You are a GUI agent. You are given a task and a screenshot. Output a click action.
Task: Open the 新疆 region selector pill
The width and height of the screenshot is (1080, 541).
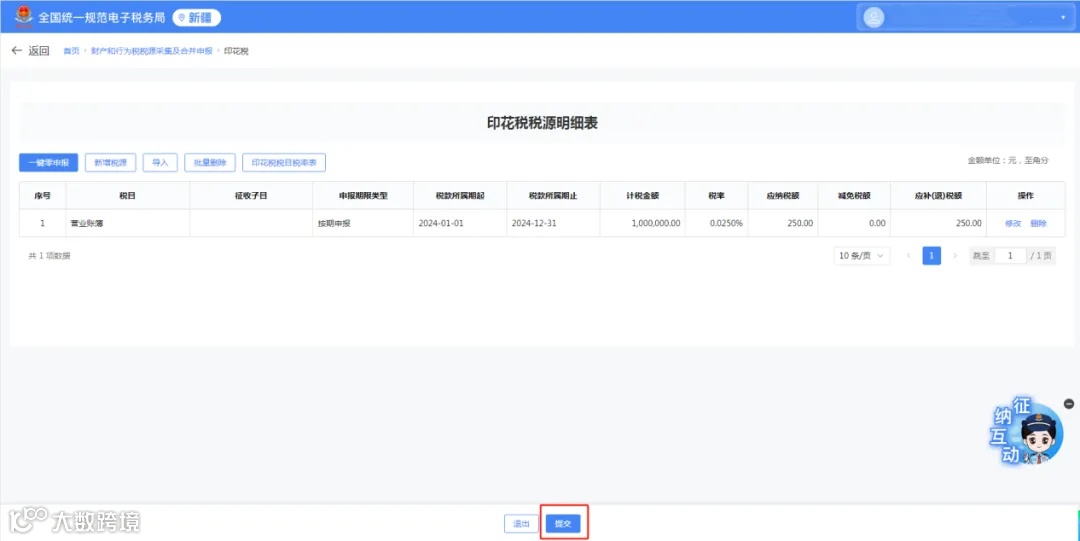click(x=196, y=18)
